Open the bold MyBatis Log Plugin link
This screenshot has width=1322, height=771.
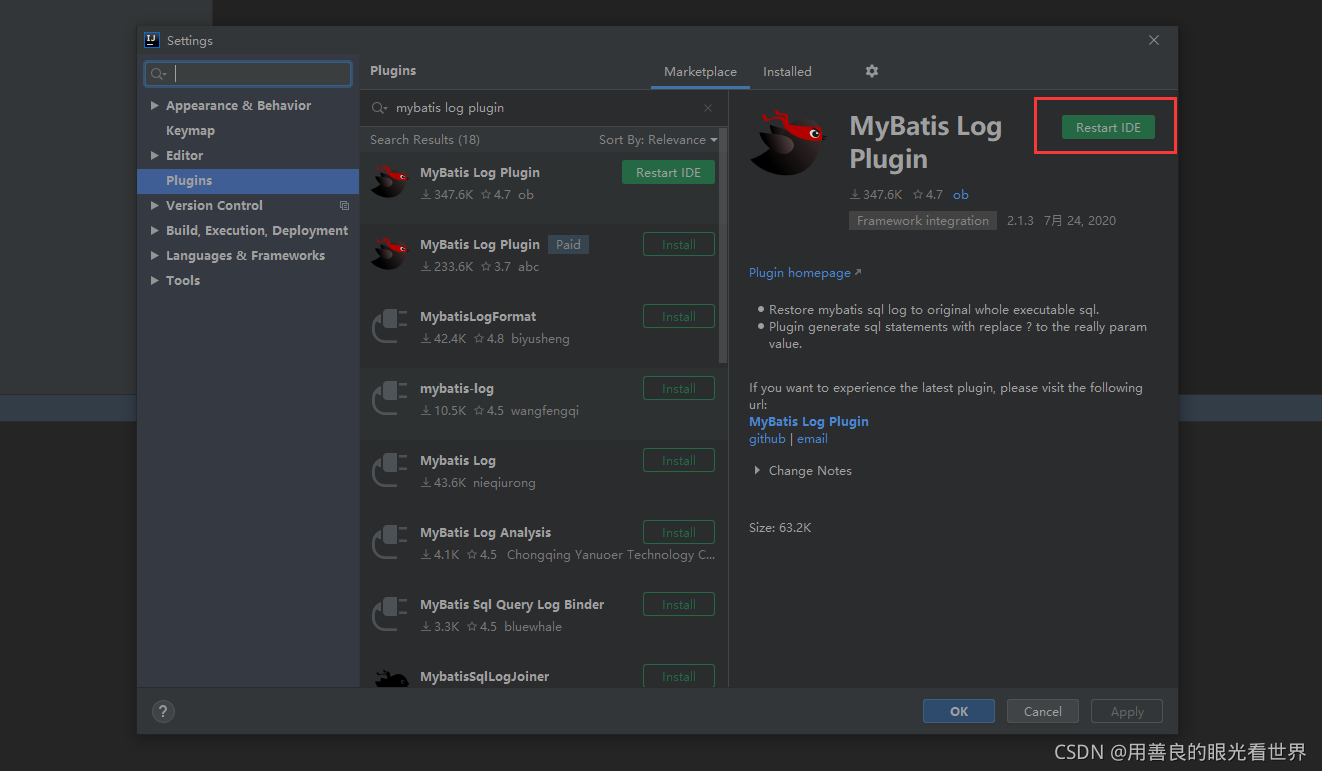pos(809,422)
